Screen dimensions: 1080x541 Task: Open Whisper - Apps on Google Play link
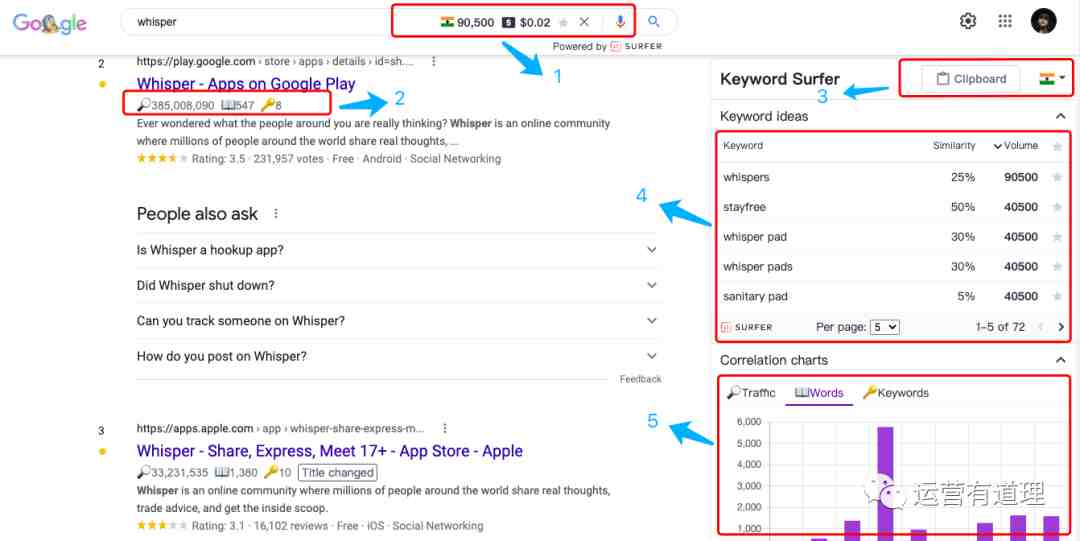pos(246,84)
